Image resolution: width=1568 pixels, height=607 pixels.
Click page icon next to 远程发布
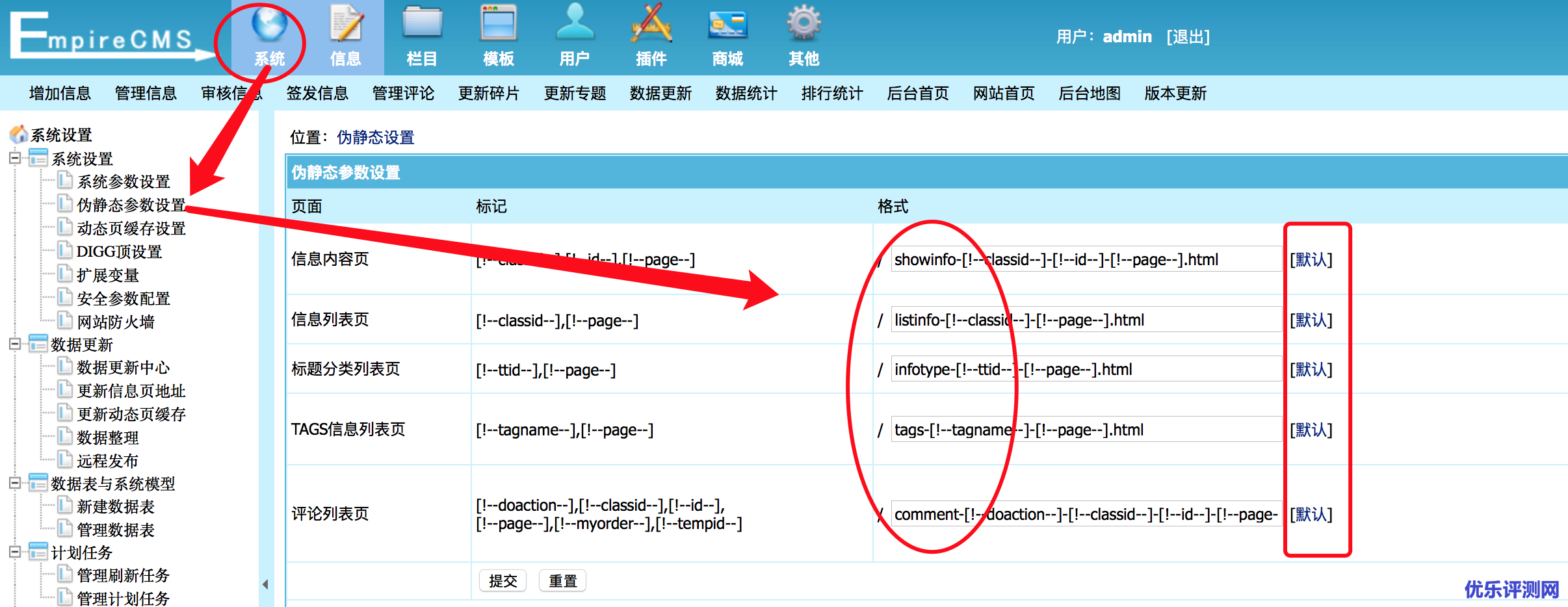(64, 459)
